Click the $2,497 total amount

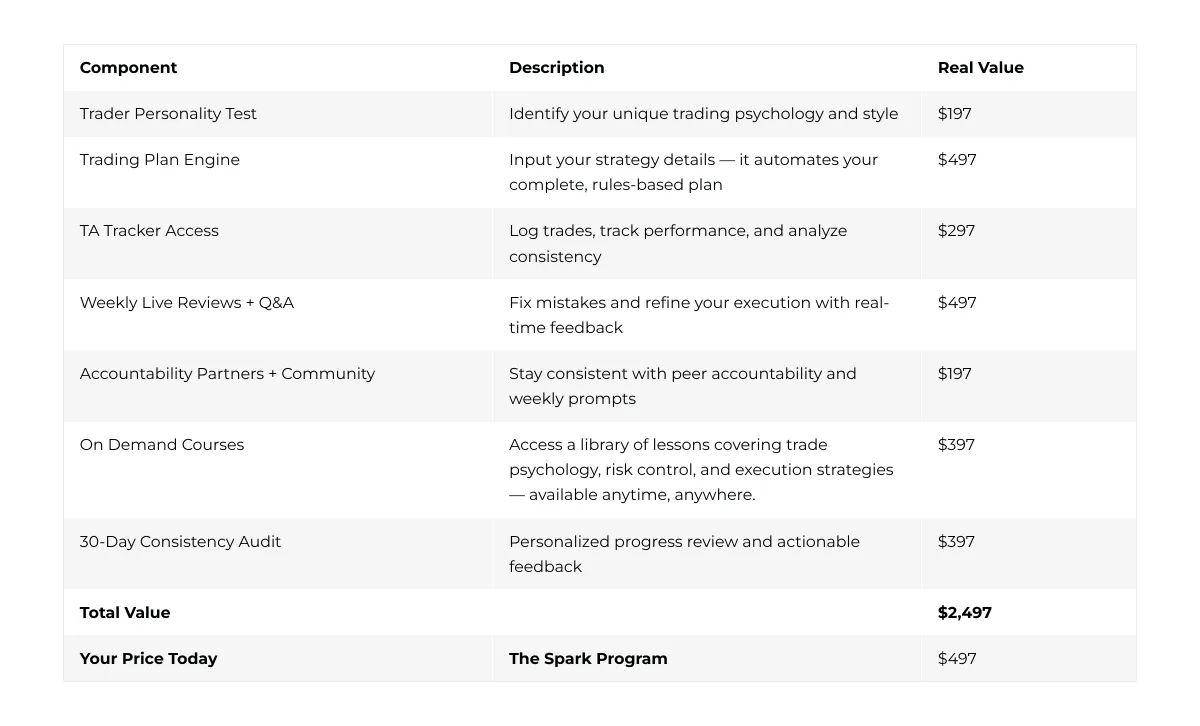click(964, 612)
